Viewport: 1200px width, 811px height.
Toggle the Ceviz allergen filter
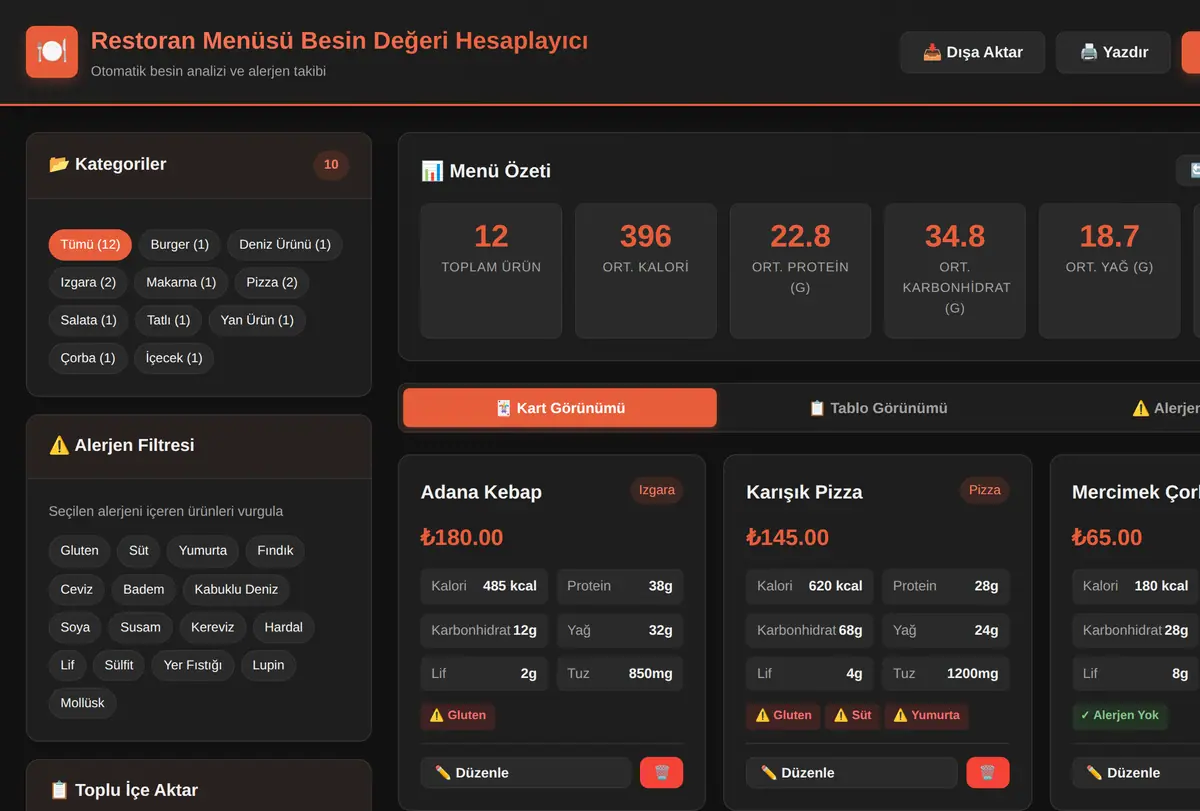tap(77, 589)
